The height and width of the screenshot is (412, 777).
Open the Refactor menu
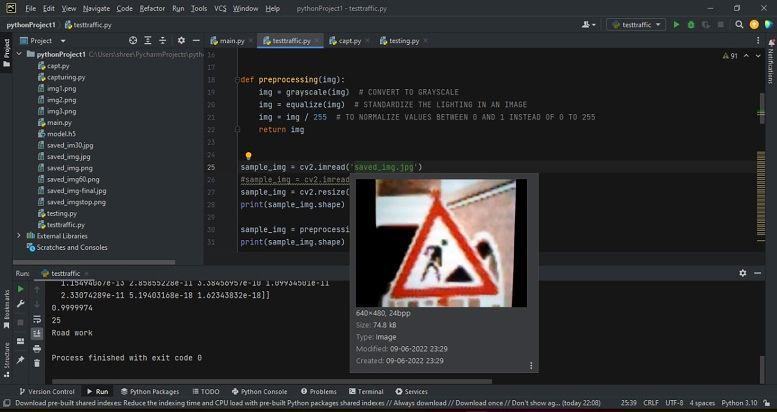coord(152,8)
